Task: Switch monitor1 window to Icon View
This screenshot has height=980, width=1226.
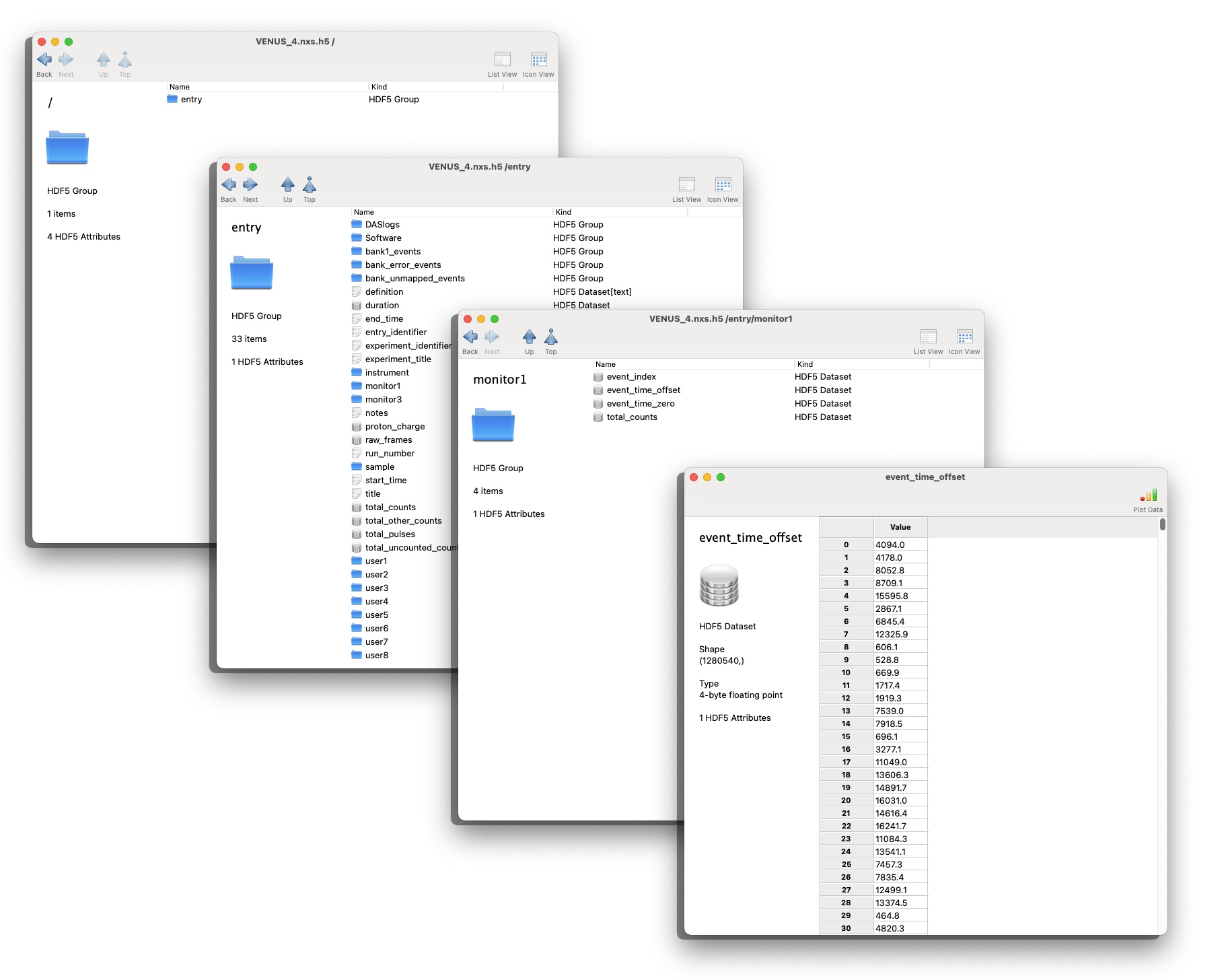Action: coord(964,337)
